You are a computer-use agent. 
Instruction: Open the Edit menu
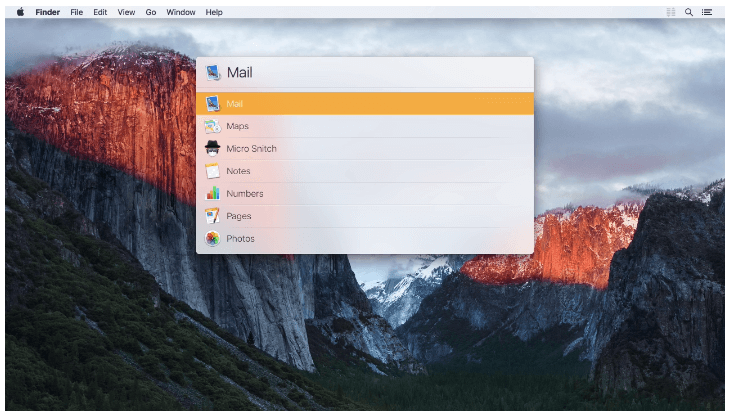(100, 12)
